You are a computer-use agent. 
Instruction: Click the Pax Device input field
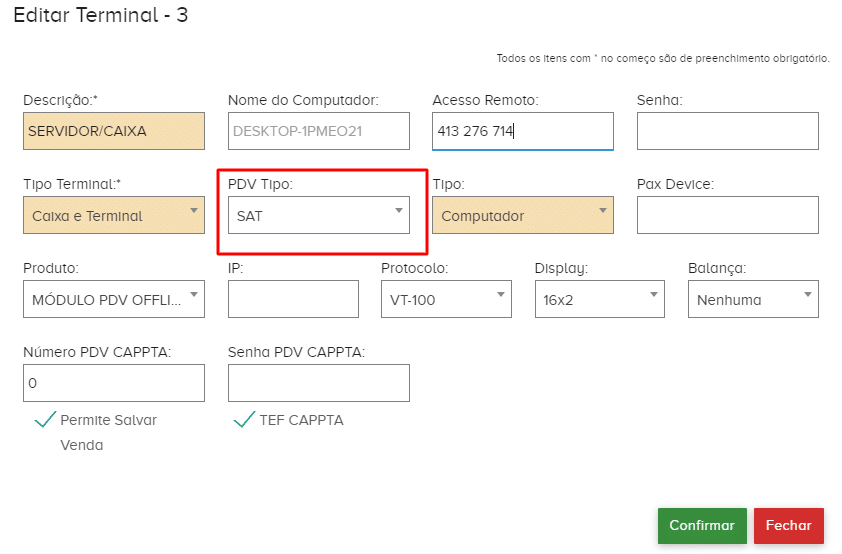click(727, 215)
